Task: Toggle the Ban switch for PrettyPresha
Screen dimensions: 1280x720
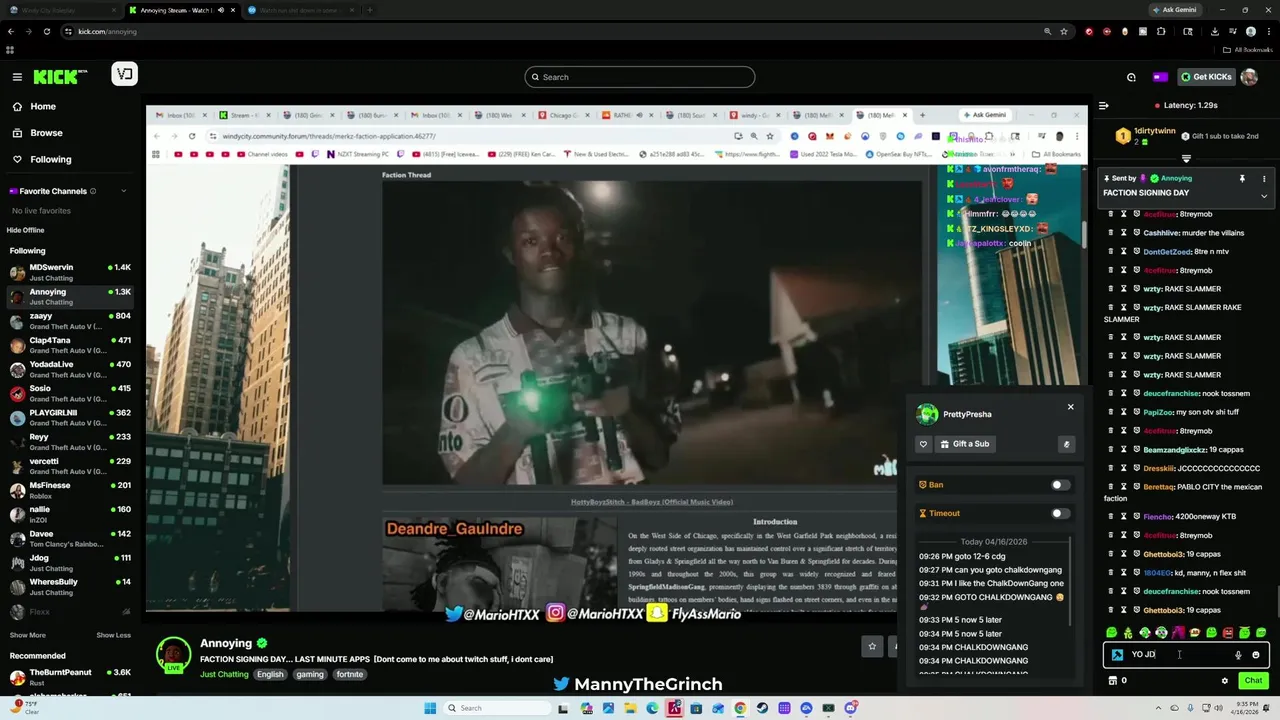Action: 1060,485
